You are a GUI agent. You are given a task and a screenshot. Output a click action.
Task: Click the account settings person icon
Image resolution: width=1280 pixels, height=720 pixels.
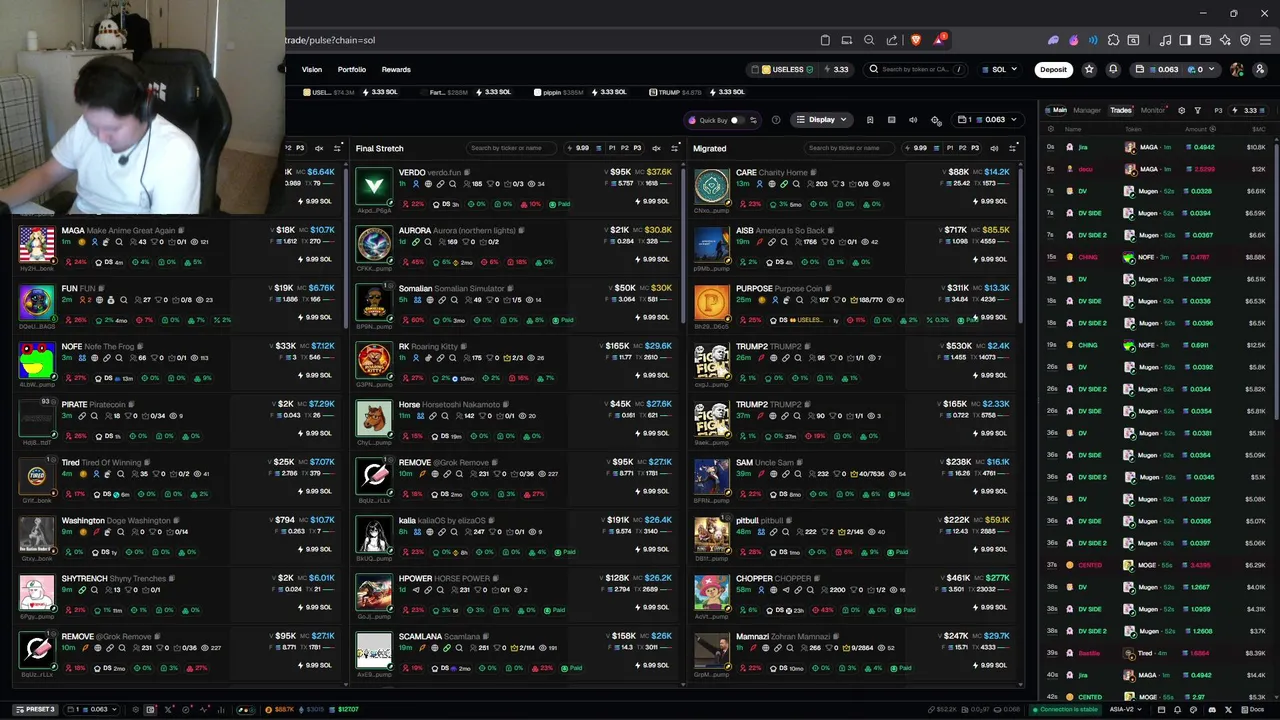click(x=1259, y=69)
